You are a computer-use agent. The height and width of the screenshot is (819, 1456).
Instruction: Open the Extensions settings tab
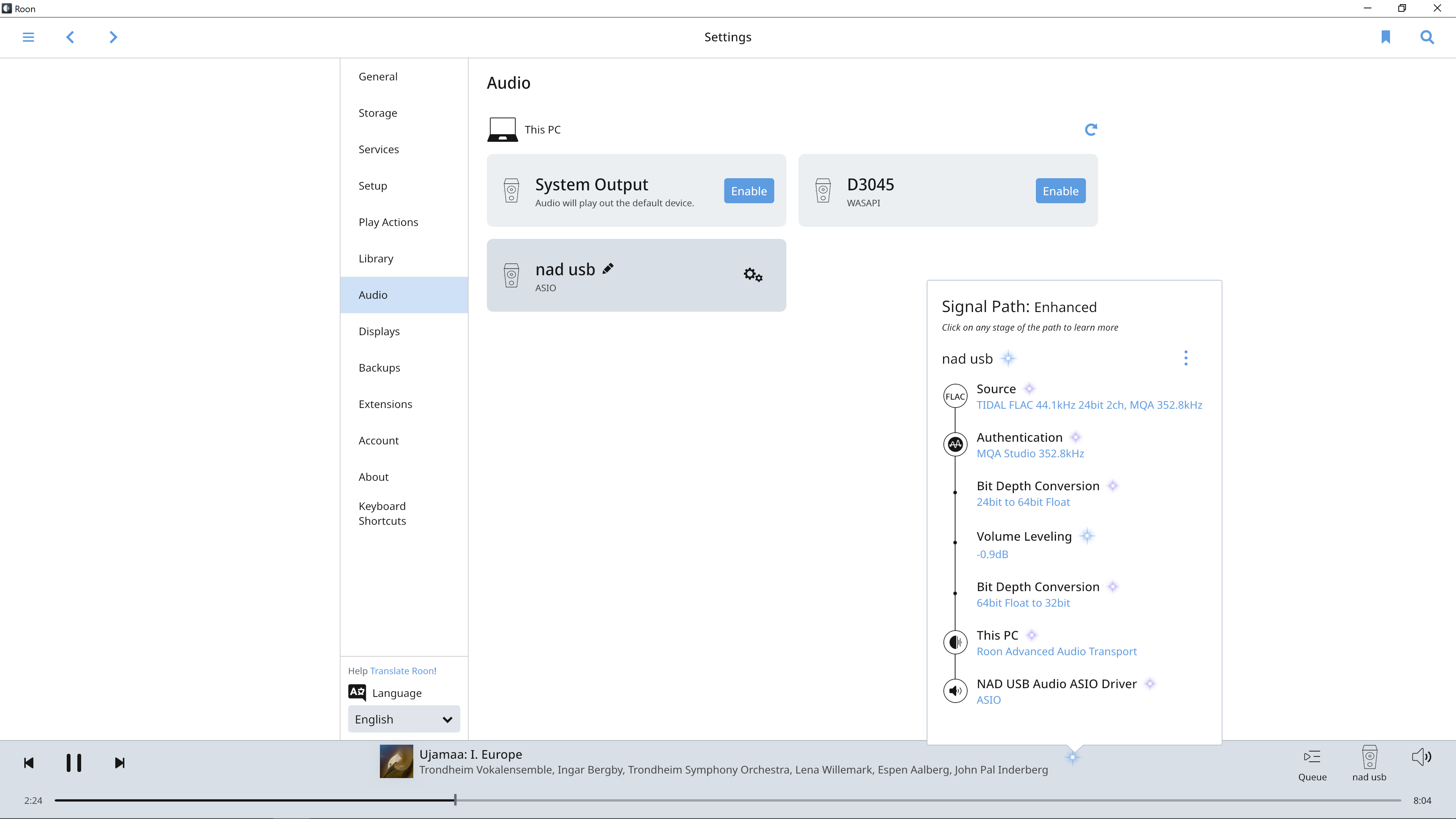385,404
